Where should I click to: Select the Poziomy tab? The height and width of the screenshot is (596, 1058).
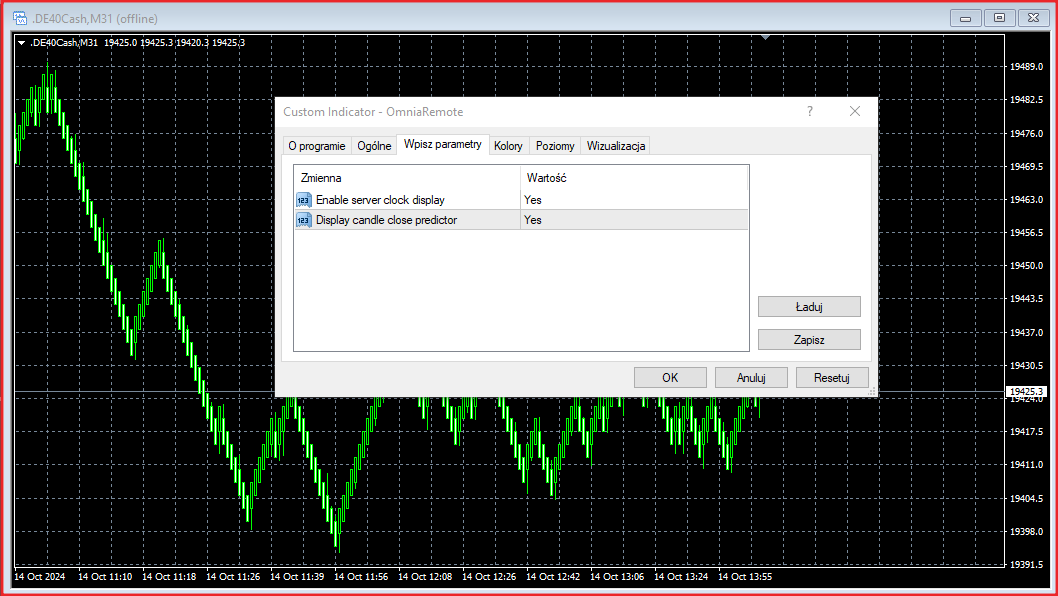(555, 146)
